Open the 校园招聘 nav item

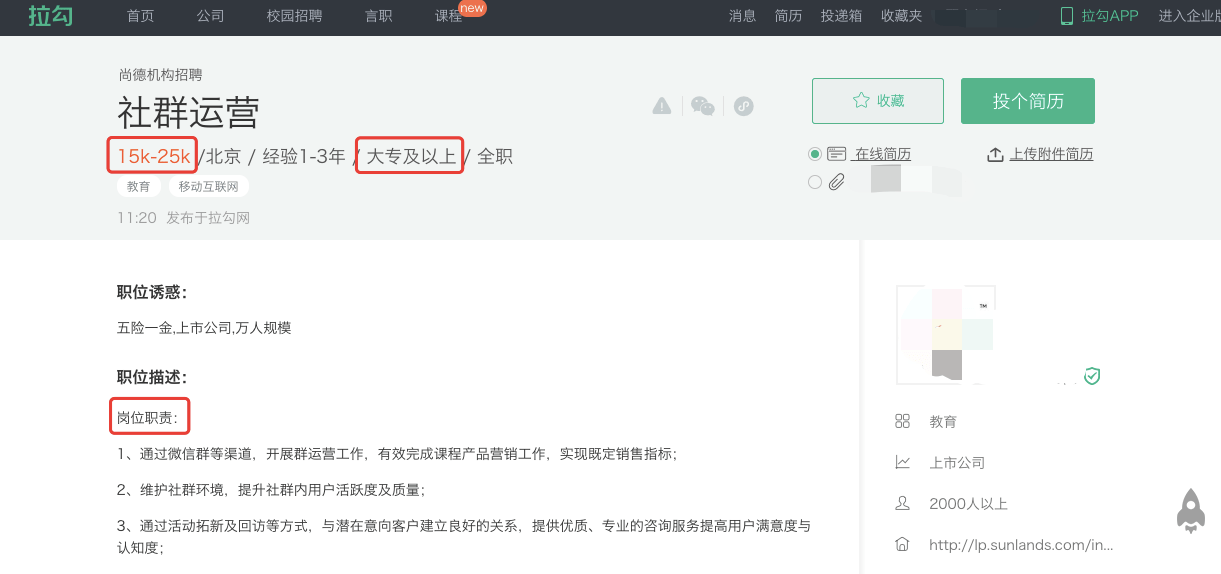click(294, 16)
